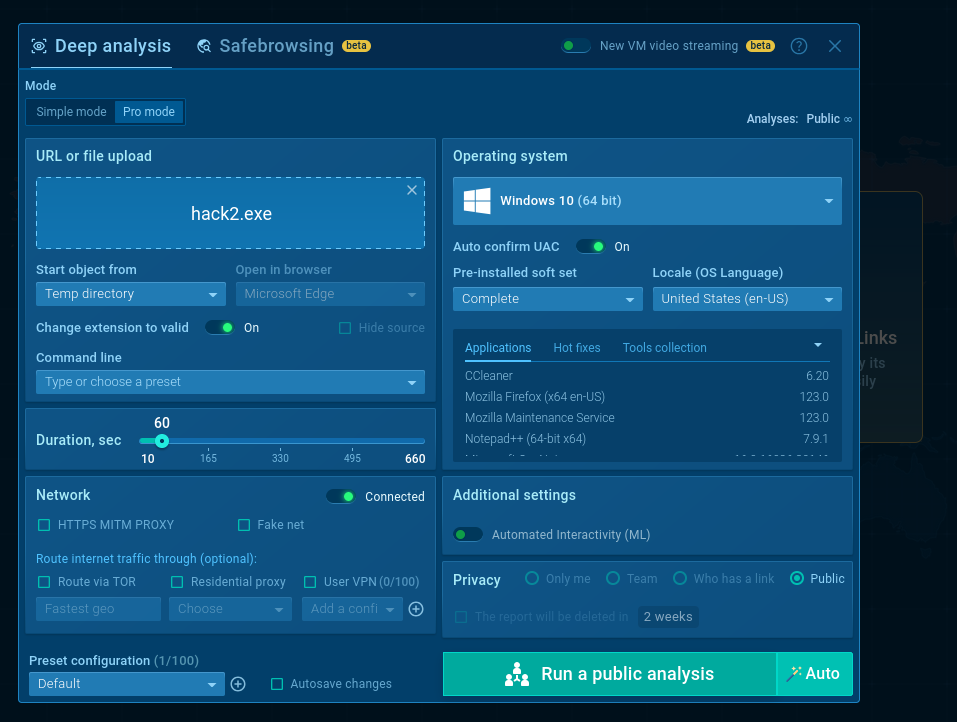The width and height of the screenshot is (957, 722).
Task: Set duration slider to 330 mark
Action: (280, 441)
